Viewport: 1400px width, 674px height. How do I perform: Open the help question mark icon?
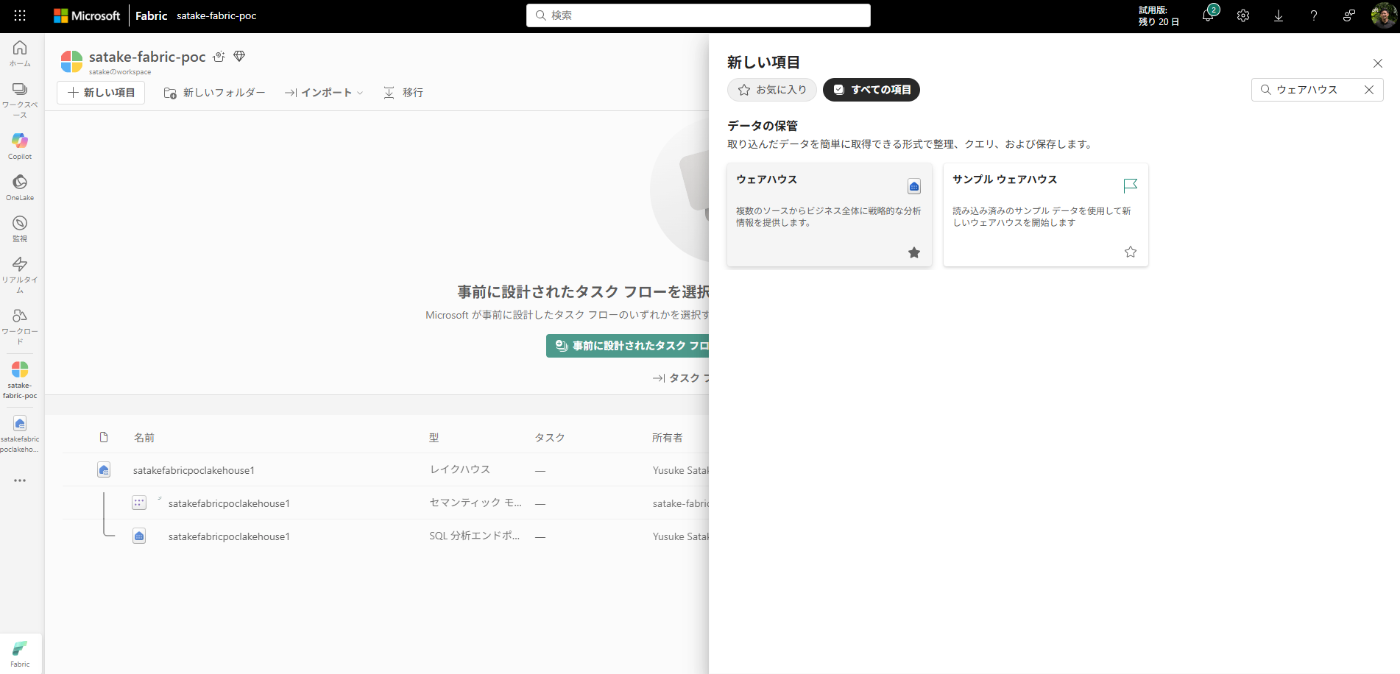pos(1314,16)
